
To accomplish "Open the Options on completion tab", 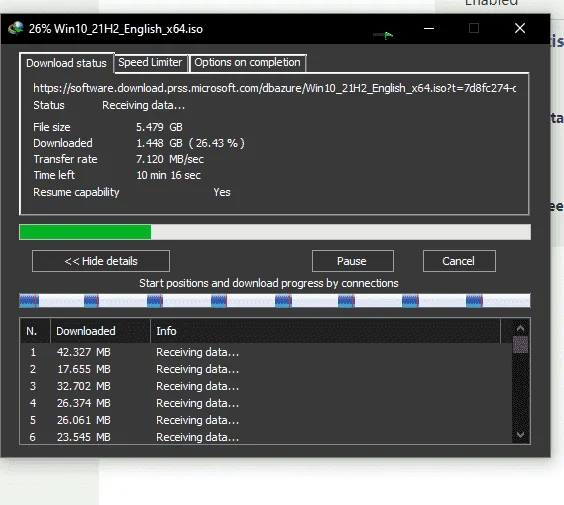I will tap(247, 63).
